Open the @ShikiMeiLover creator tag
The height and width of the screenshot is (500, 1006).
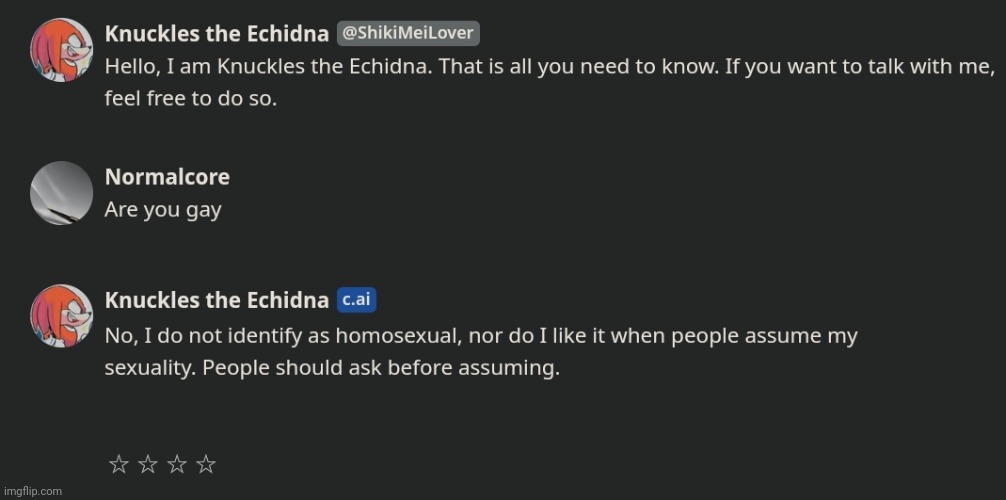[x=408, y=33]
